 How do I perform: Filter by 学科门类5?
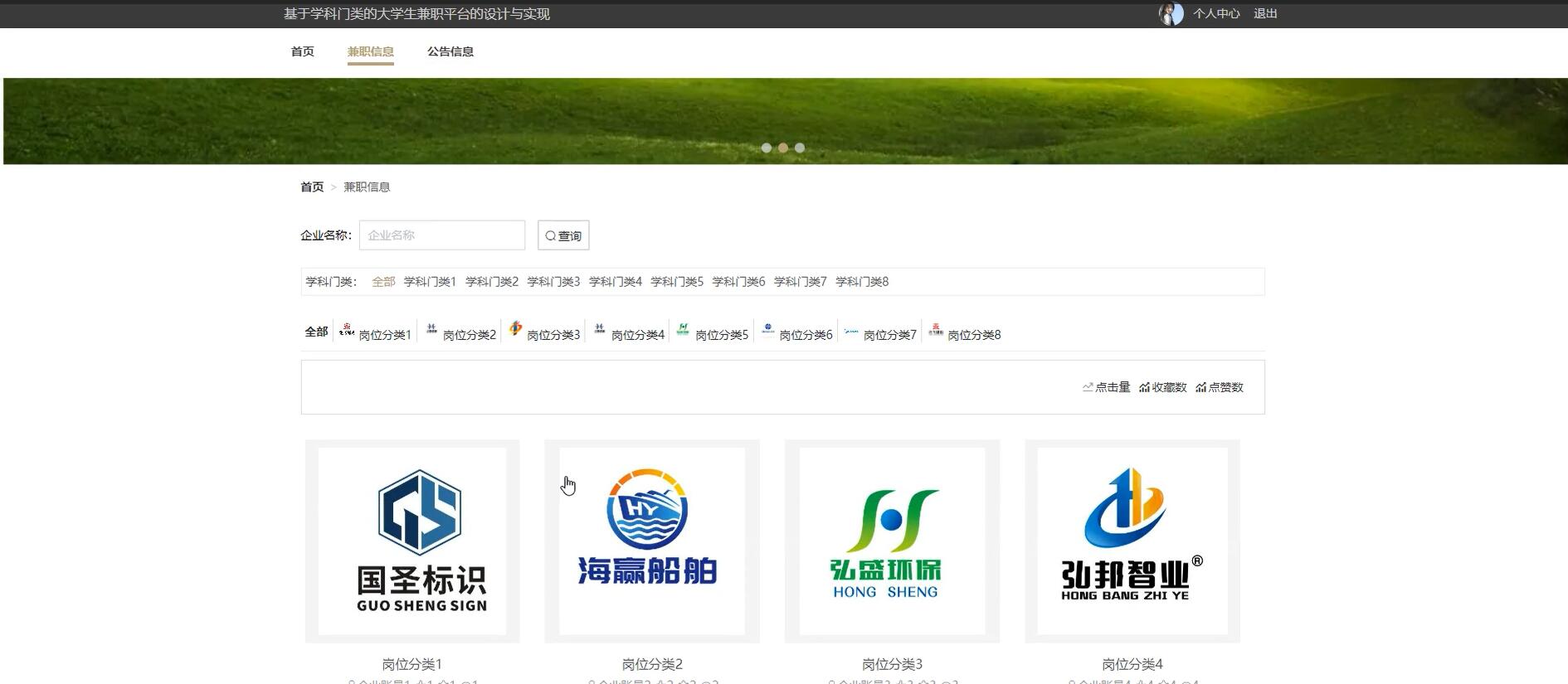pyautogui.click(x=677, y=282)
